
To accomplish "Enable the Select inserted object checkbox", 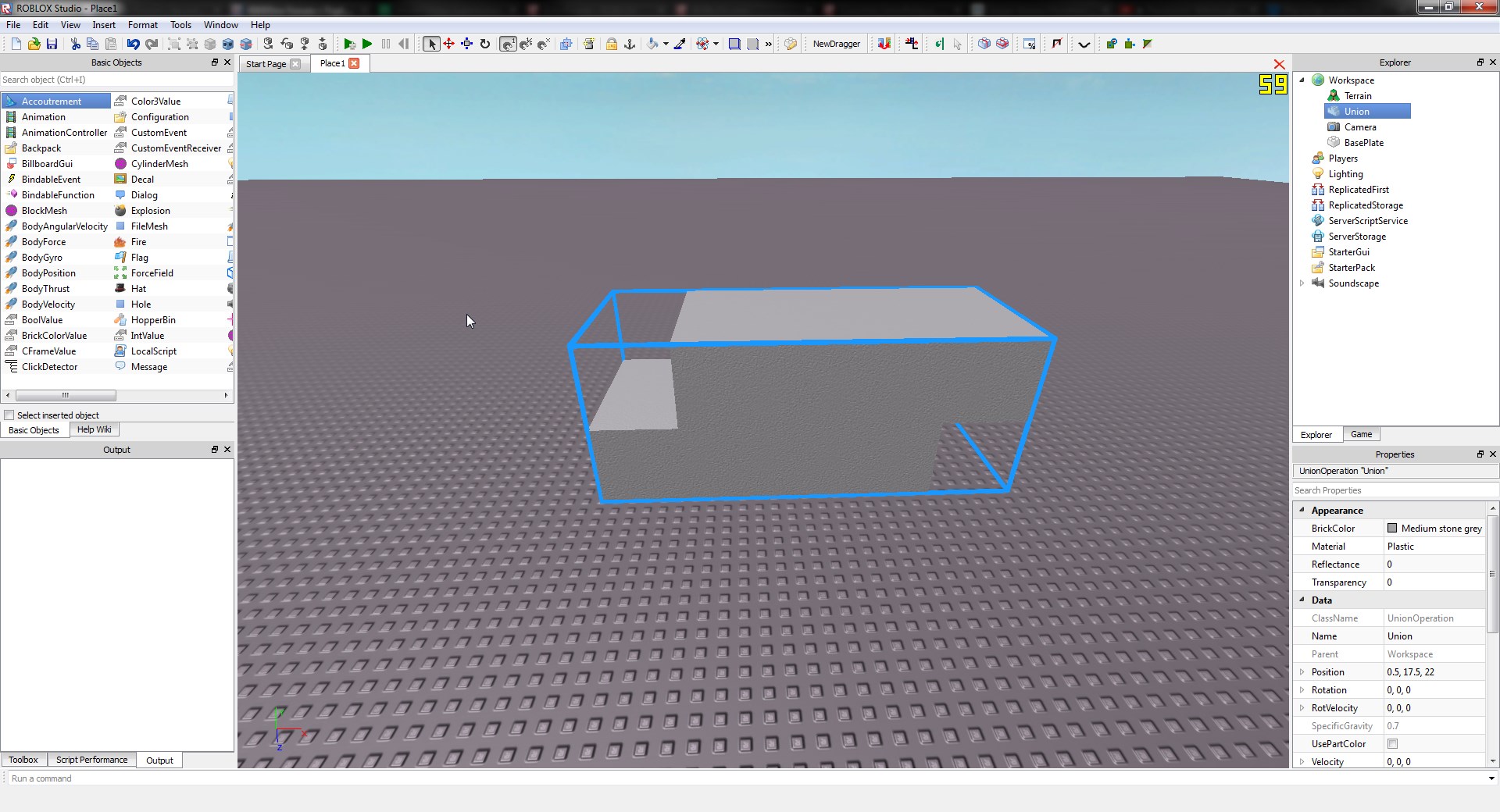I will click(9, 415).
